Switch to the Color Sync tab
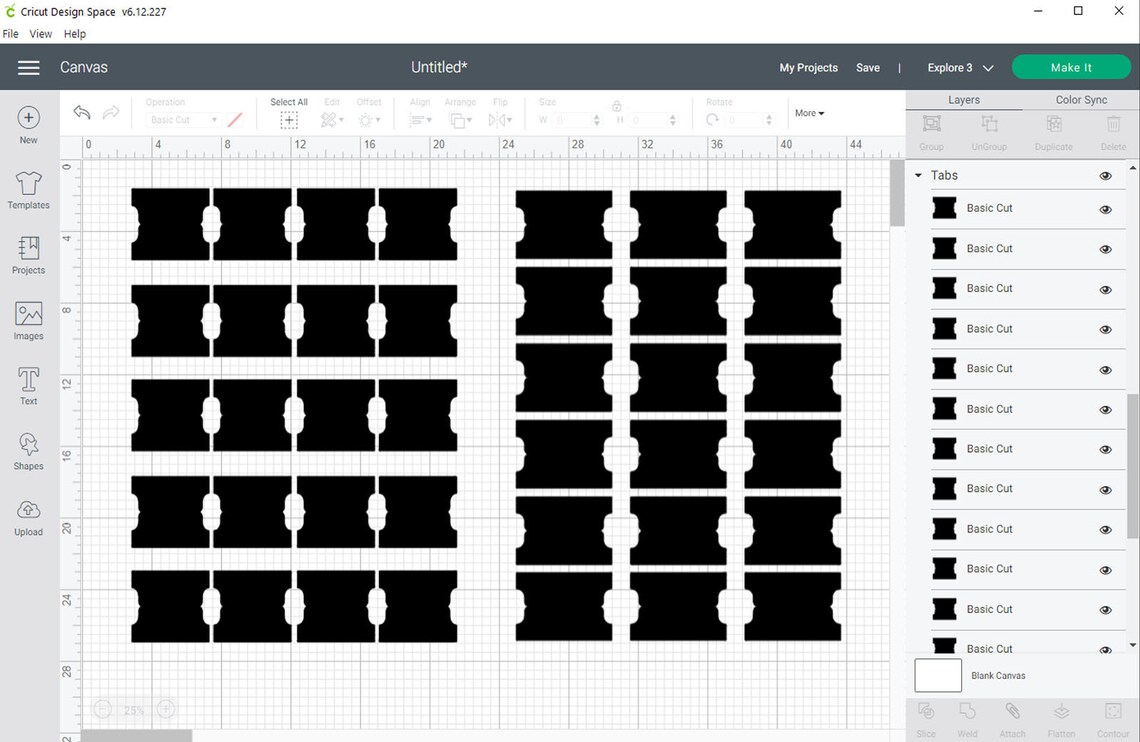 tap(1081, 99)
